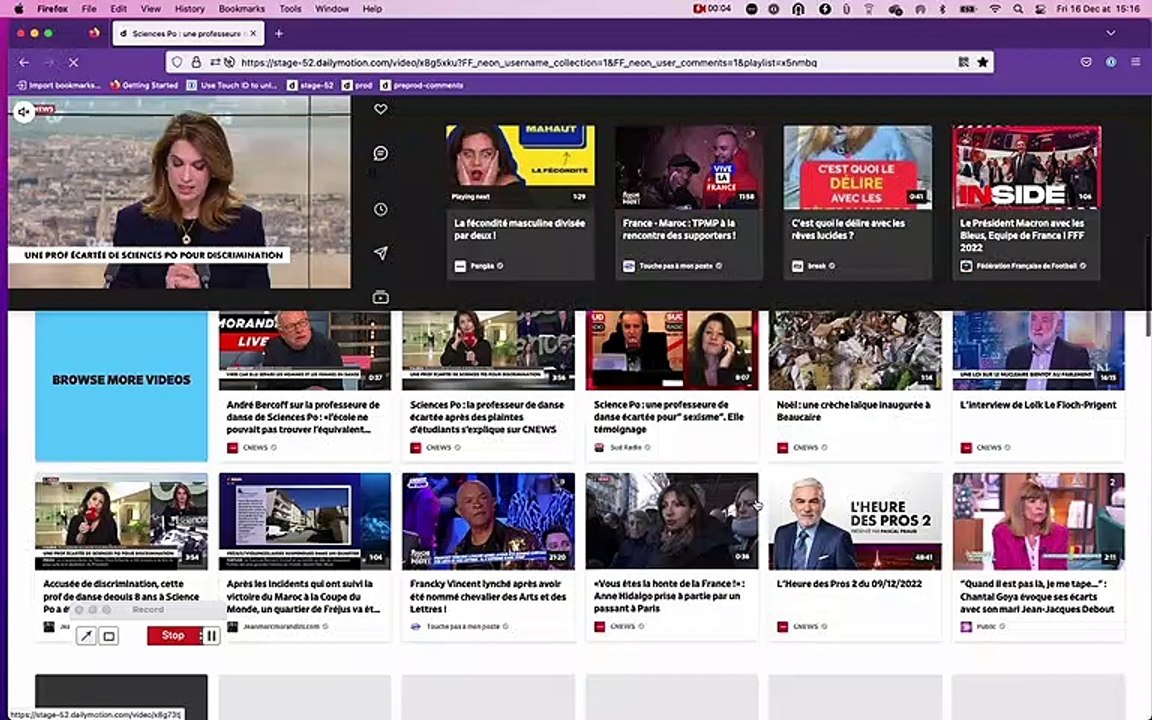Open Firefox hamburger application menu

tap(1135, 62)
